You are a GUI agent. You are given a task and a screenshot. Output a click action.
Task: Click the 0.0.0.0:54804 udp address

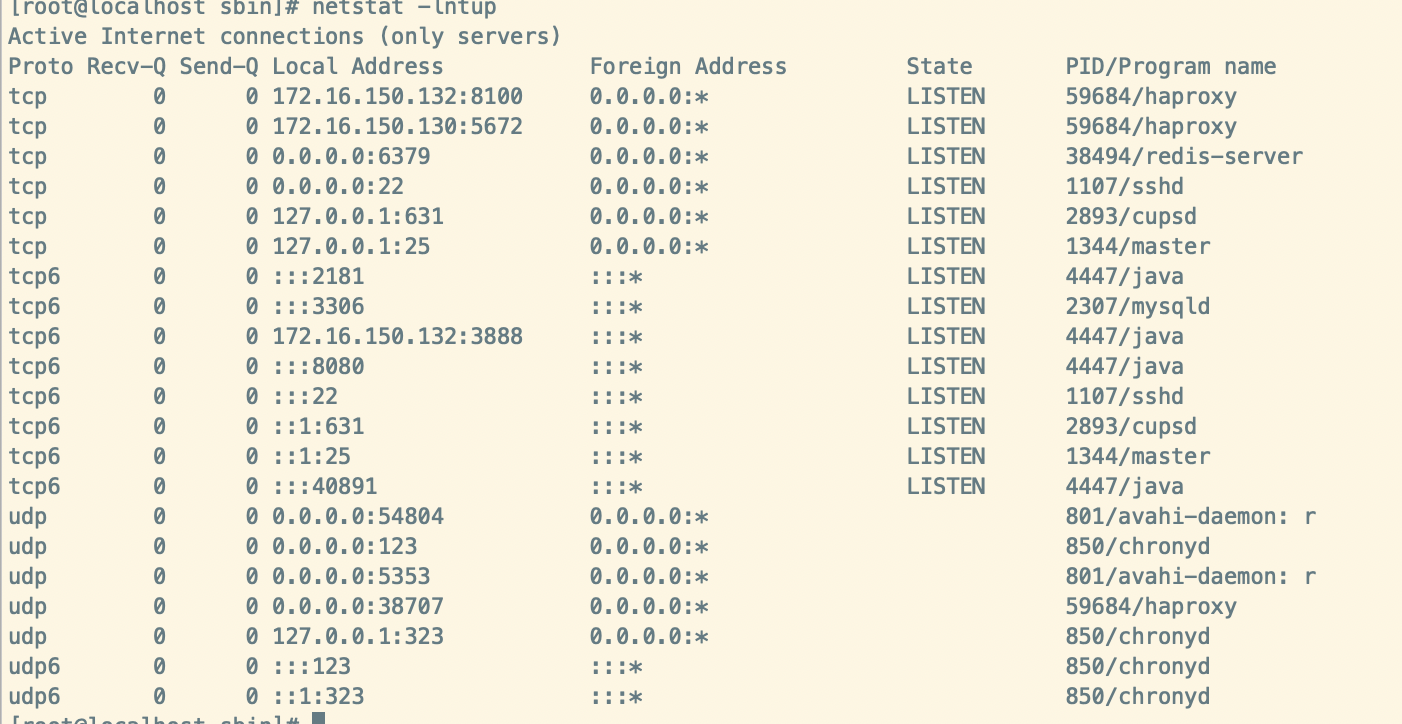pos(358,517)
